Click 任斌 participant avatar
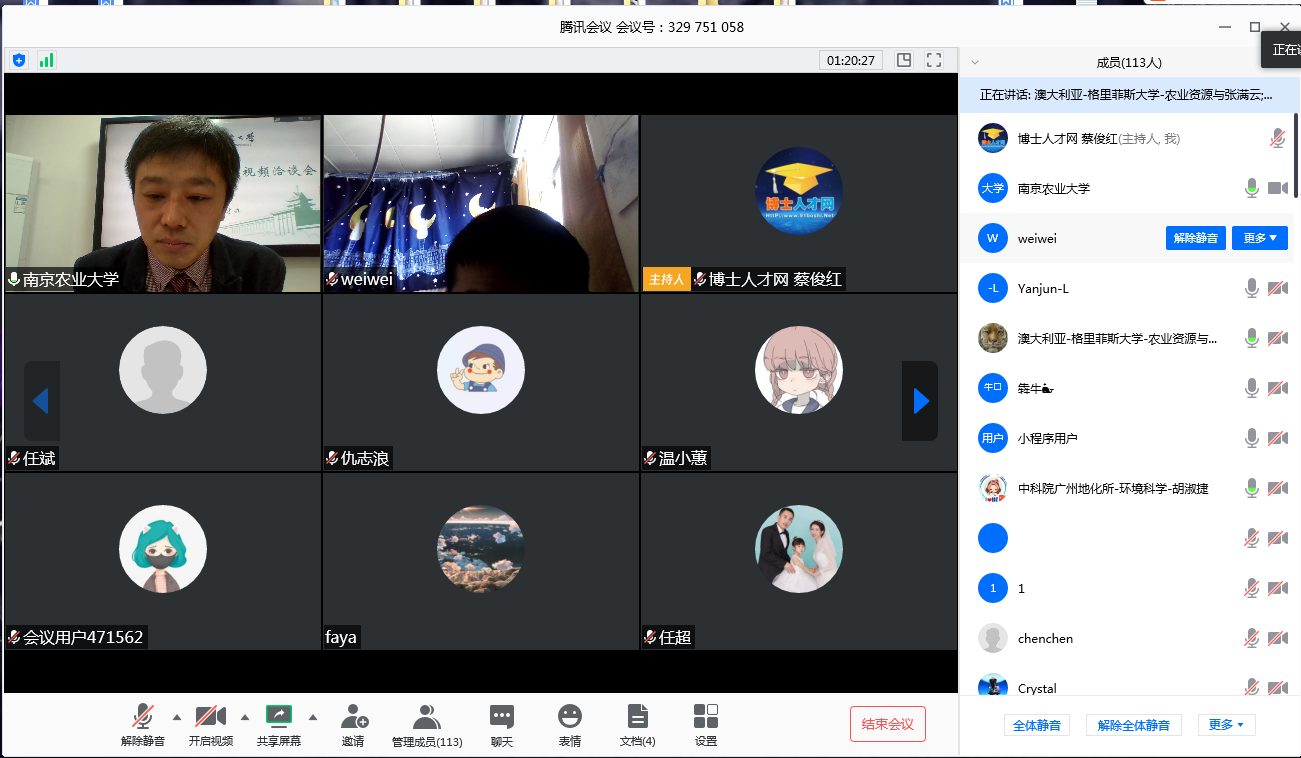Screen dimensions: 1301x758 coord(163,370)
